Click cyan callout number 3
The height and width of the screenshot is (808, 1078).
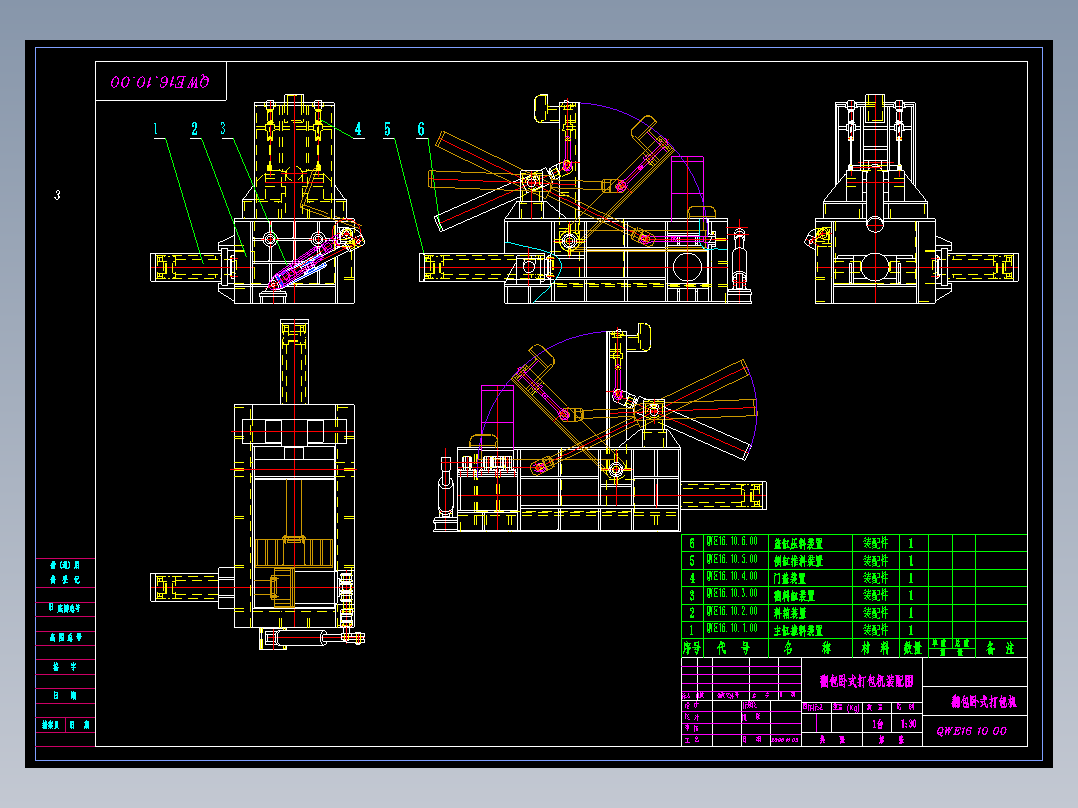tap(223, 129)
